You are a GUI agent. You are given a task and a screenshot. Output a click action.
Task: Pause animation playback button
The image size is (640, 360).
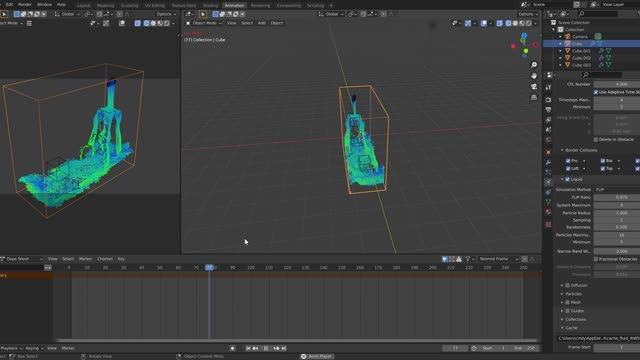266,348
